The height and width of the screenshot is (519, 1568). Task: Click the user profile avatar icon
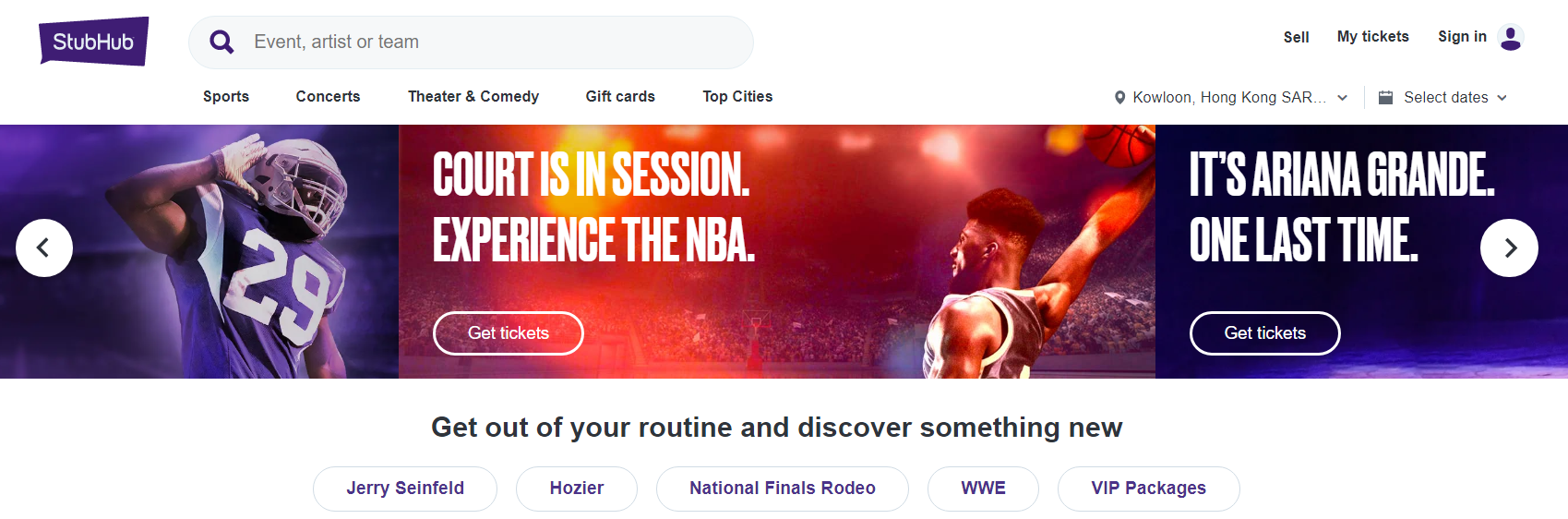1511,38
